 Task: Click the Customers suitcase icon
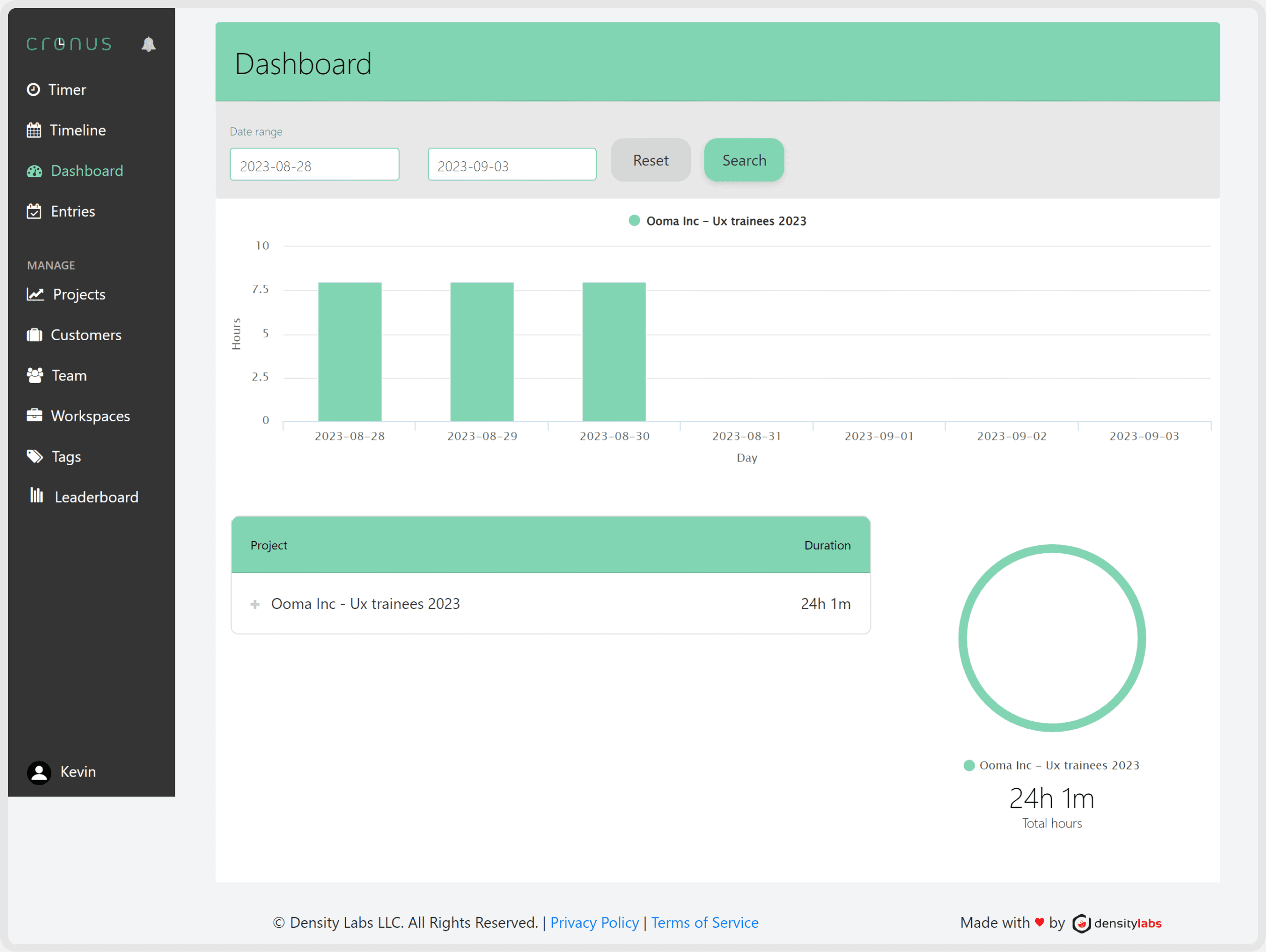(34, 335)
